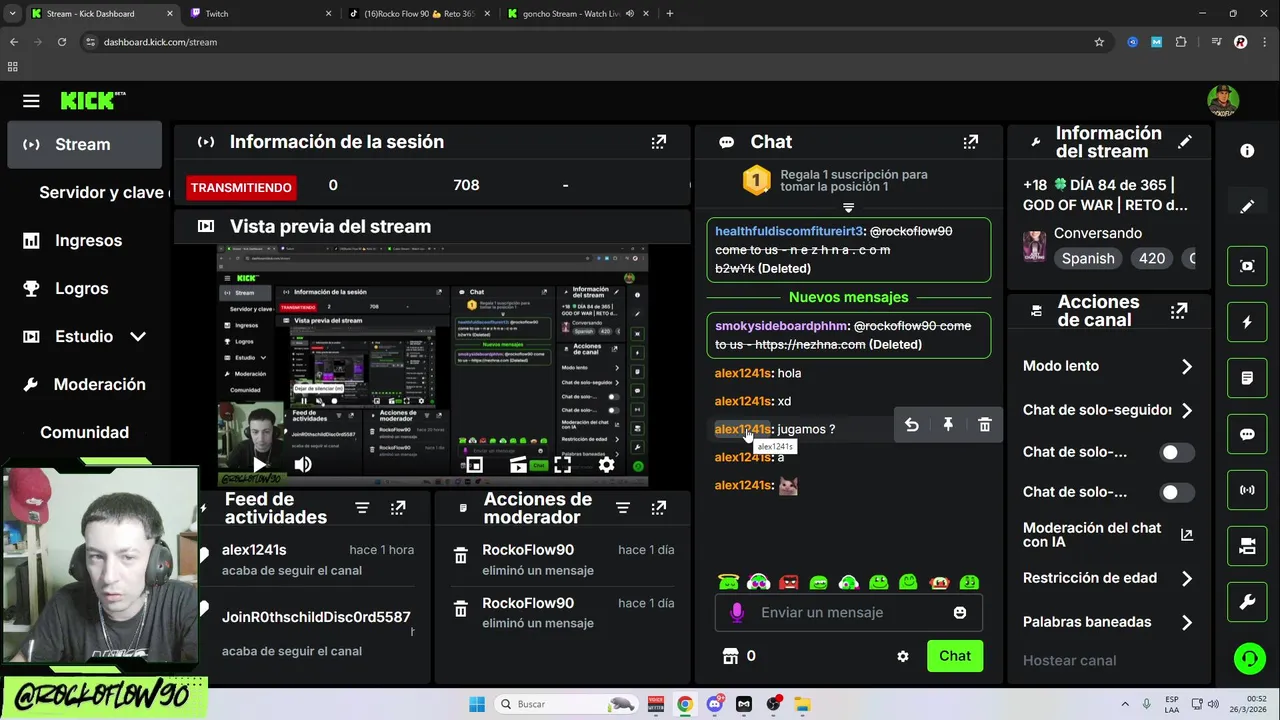
Task: Click the purple microphone icon in the message box
Action: tap(737, 612)
